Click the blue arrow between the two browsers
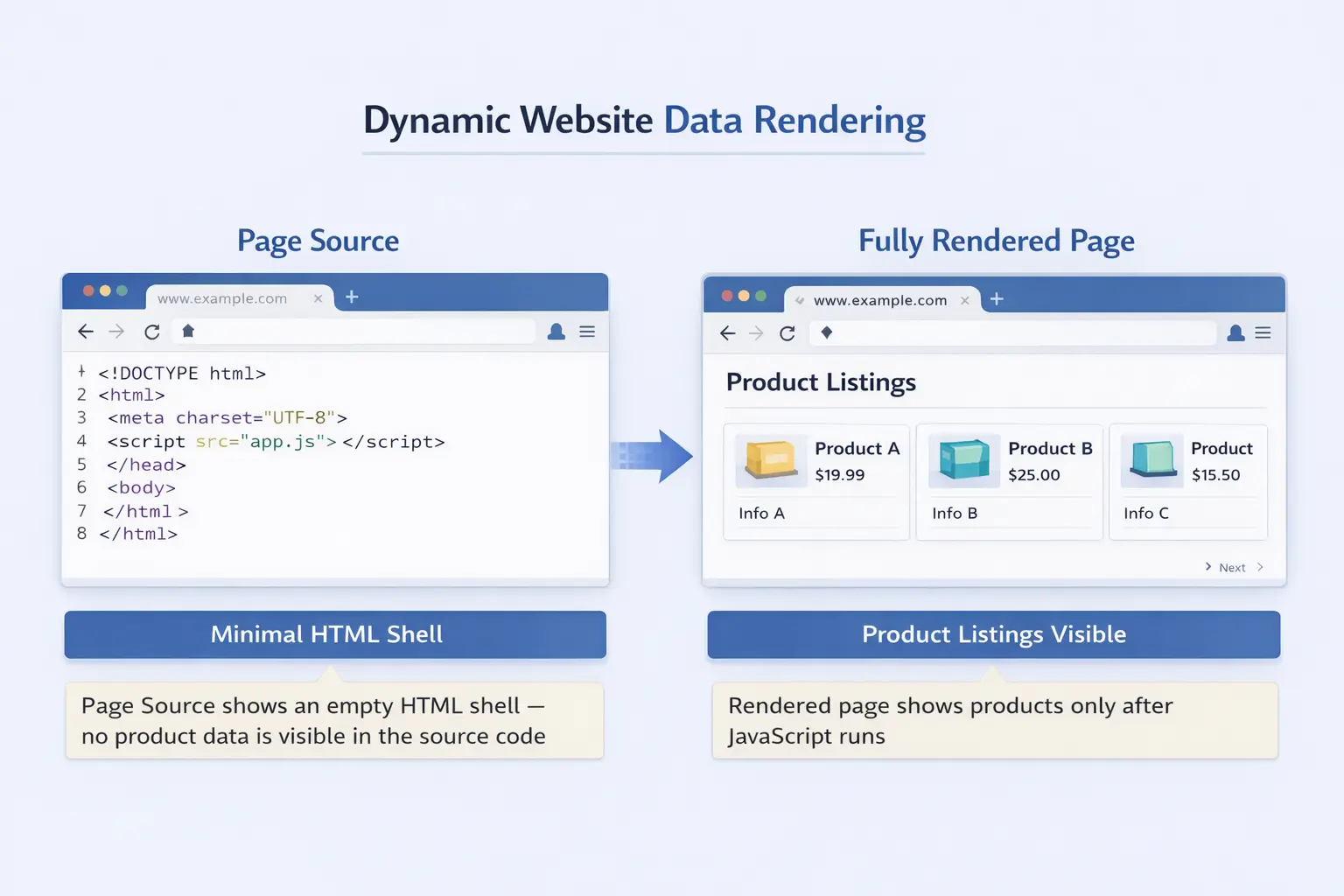 (655, 455)
